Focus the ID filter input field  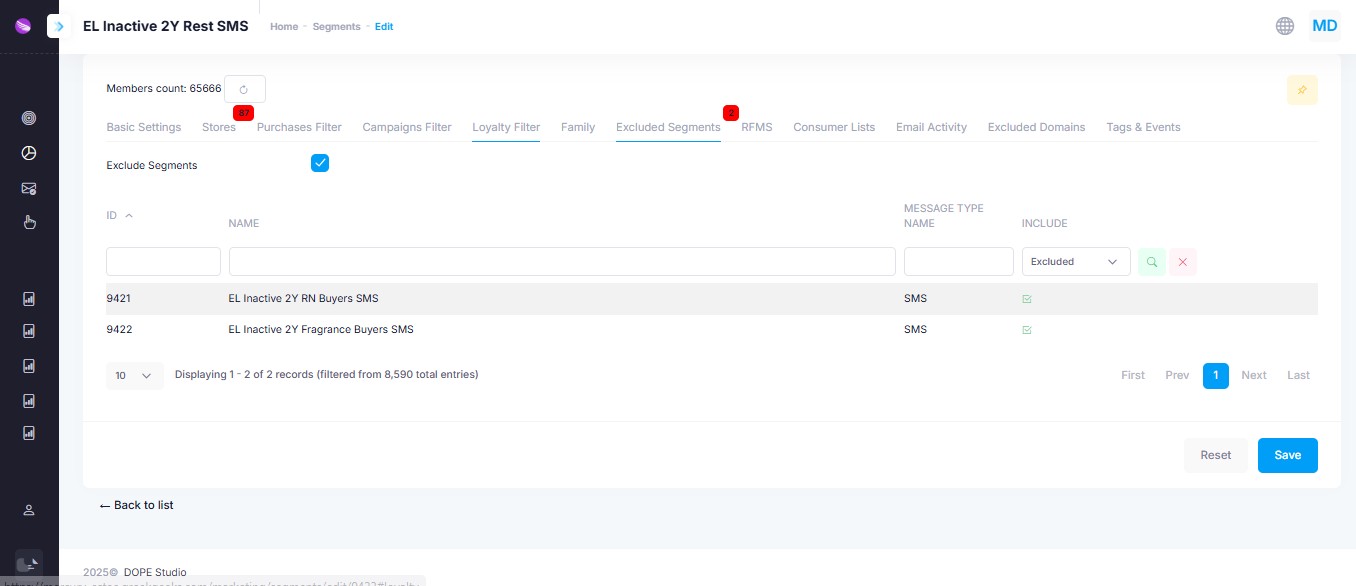click(x=163, y=262)
